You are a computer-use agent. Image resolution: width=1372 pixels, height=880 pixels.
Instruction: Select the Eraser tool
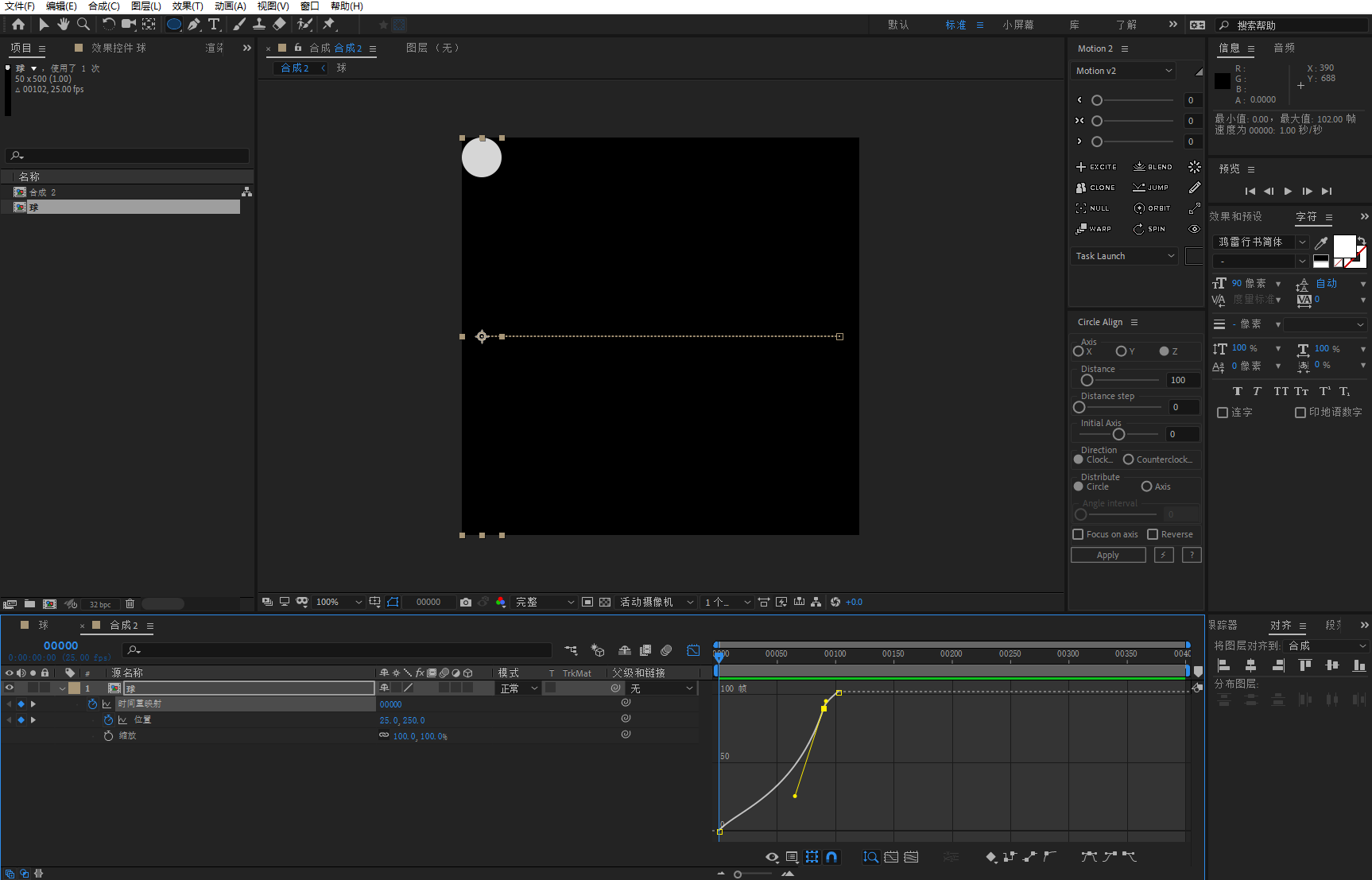279,25
